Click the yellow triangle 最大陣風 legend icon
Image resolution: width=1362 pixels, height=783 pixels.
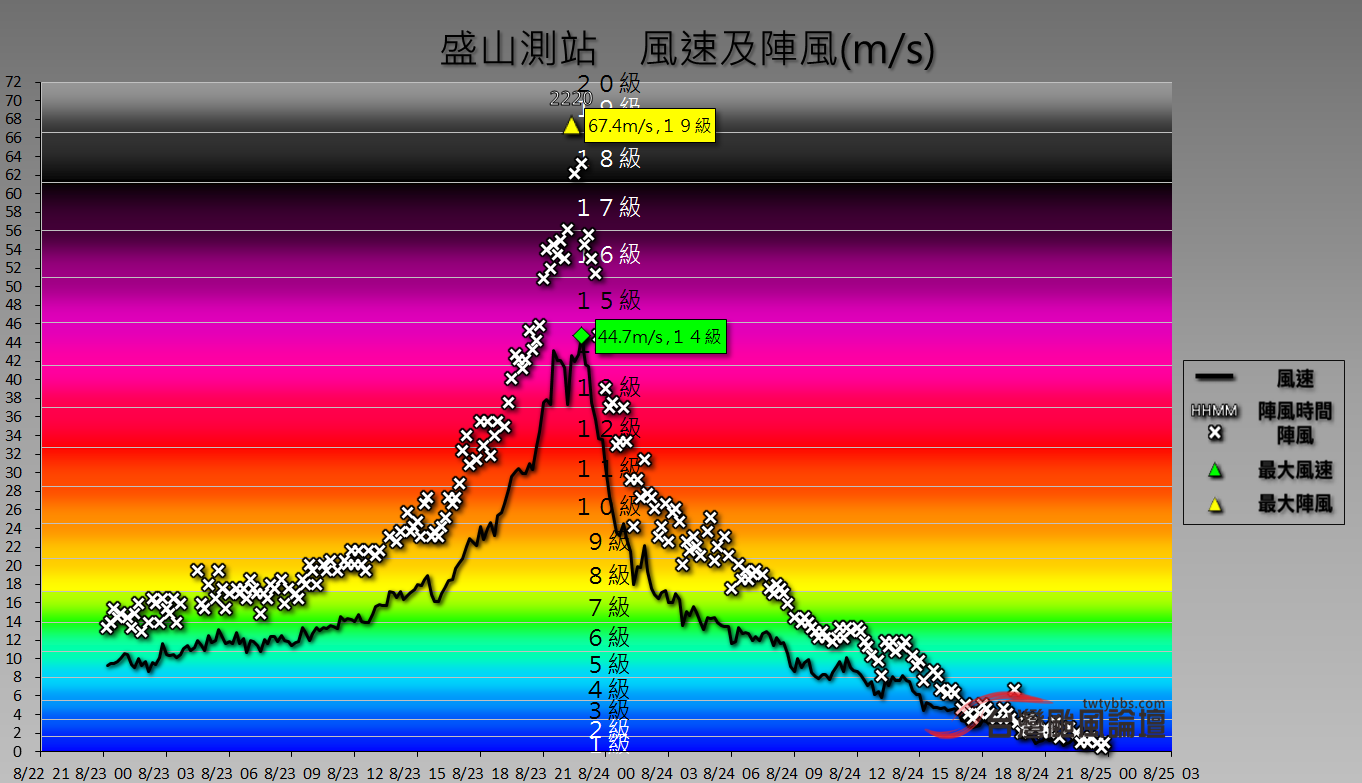click(1216, 504)
